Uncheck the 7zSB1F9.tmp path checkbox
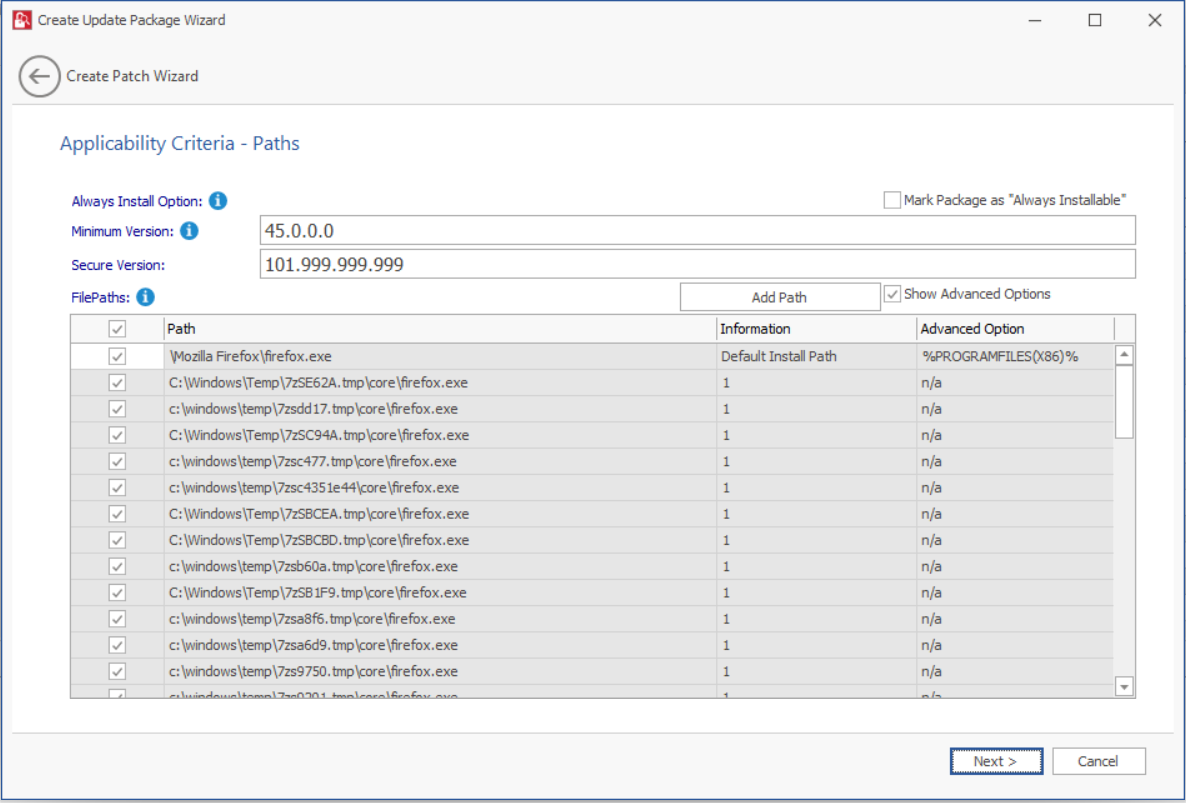 click(117, 593)
